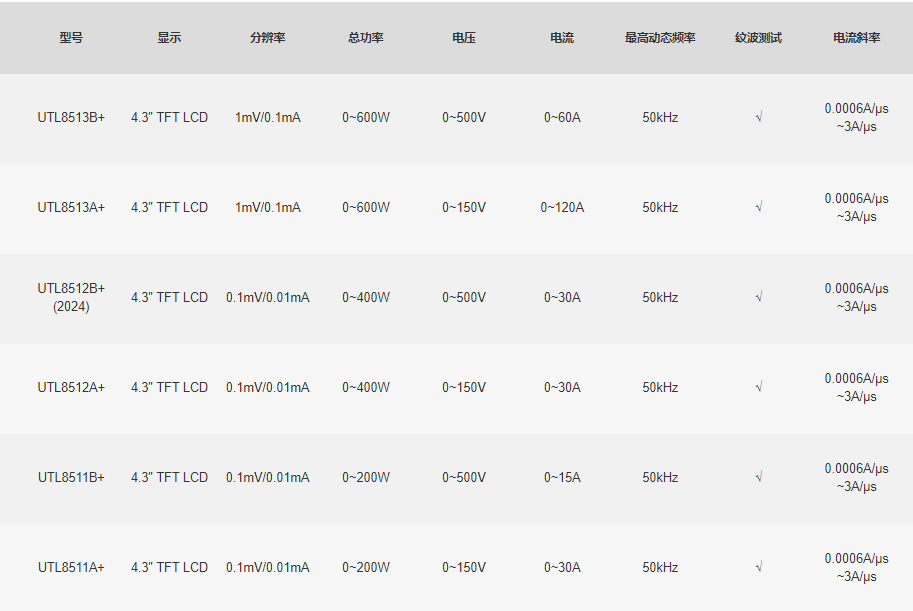Click the 分辨率 column header
Screen dimensions: 913x611
pyautogui.click(x=268, y=38)
